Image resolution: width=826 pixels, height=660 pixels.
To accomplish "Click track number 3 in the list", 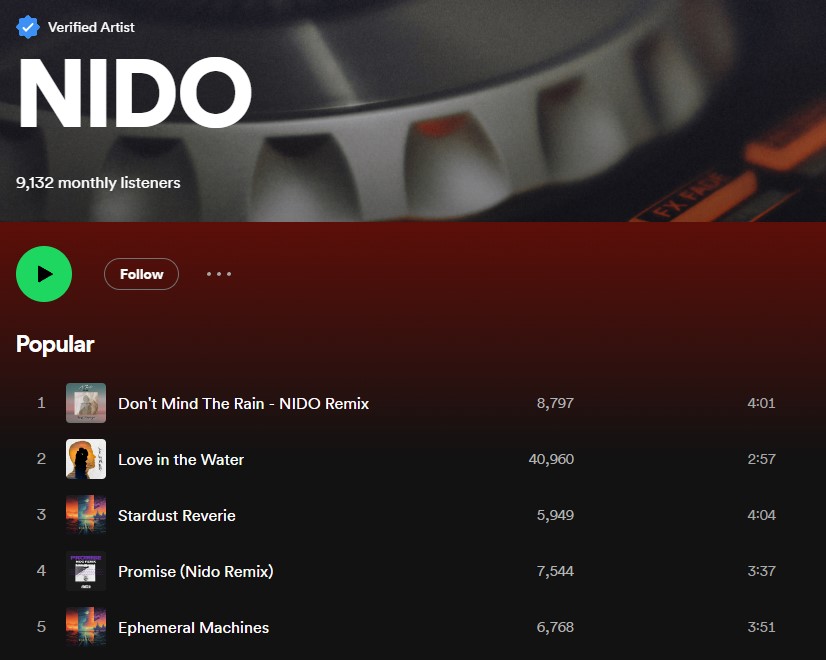I will tap(41, 515).
